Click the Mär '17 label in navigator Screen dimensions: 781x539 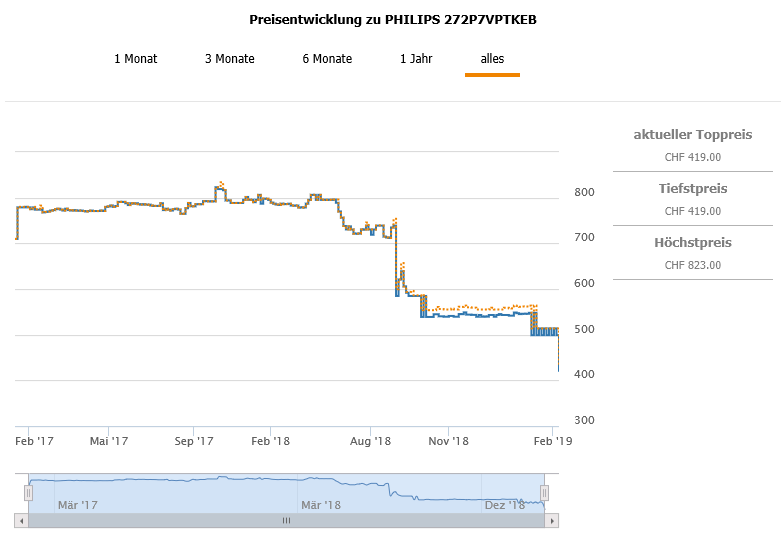[x=77, y=505]
